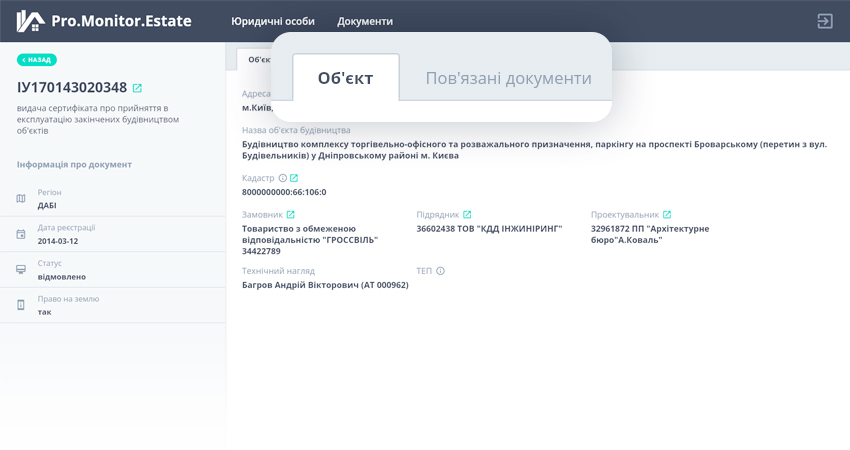Image resolution: width=850 pixels, height=450 pixels.
Task: Open the Кадастр external link icon
Action: pyautogui.click(x=294, y=178)
